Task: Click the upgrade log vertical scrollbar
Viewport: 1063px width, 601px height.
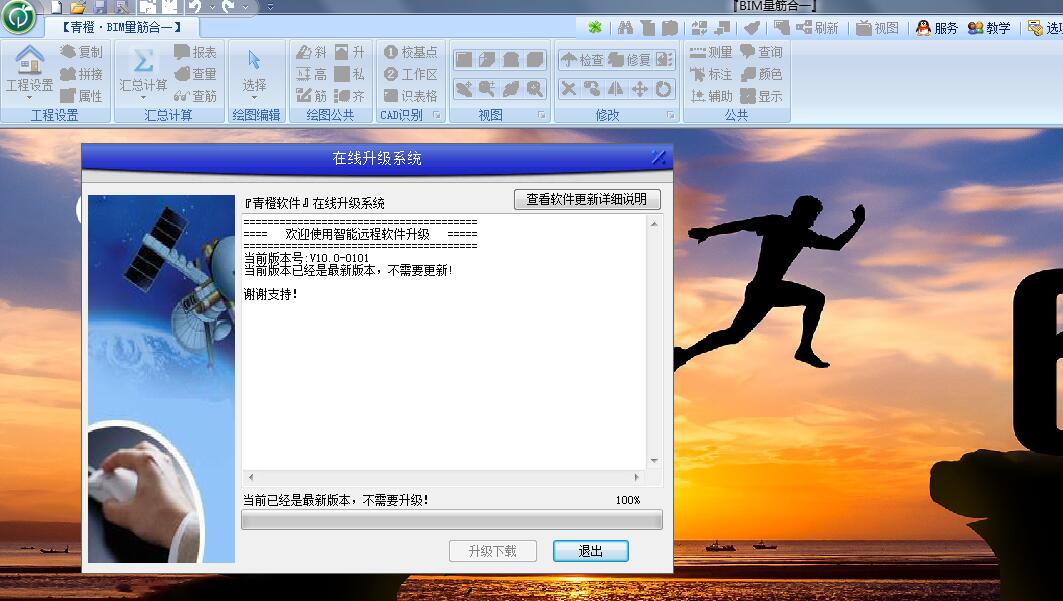Action: pos(654,340)
